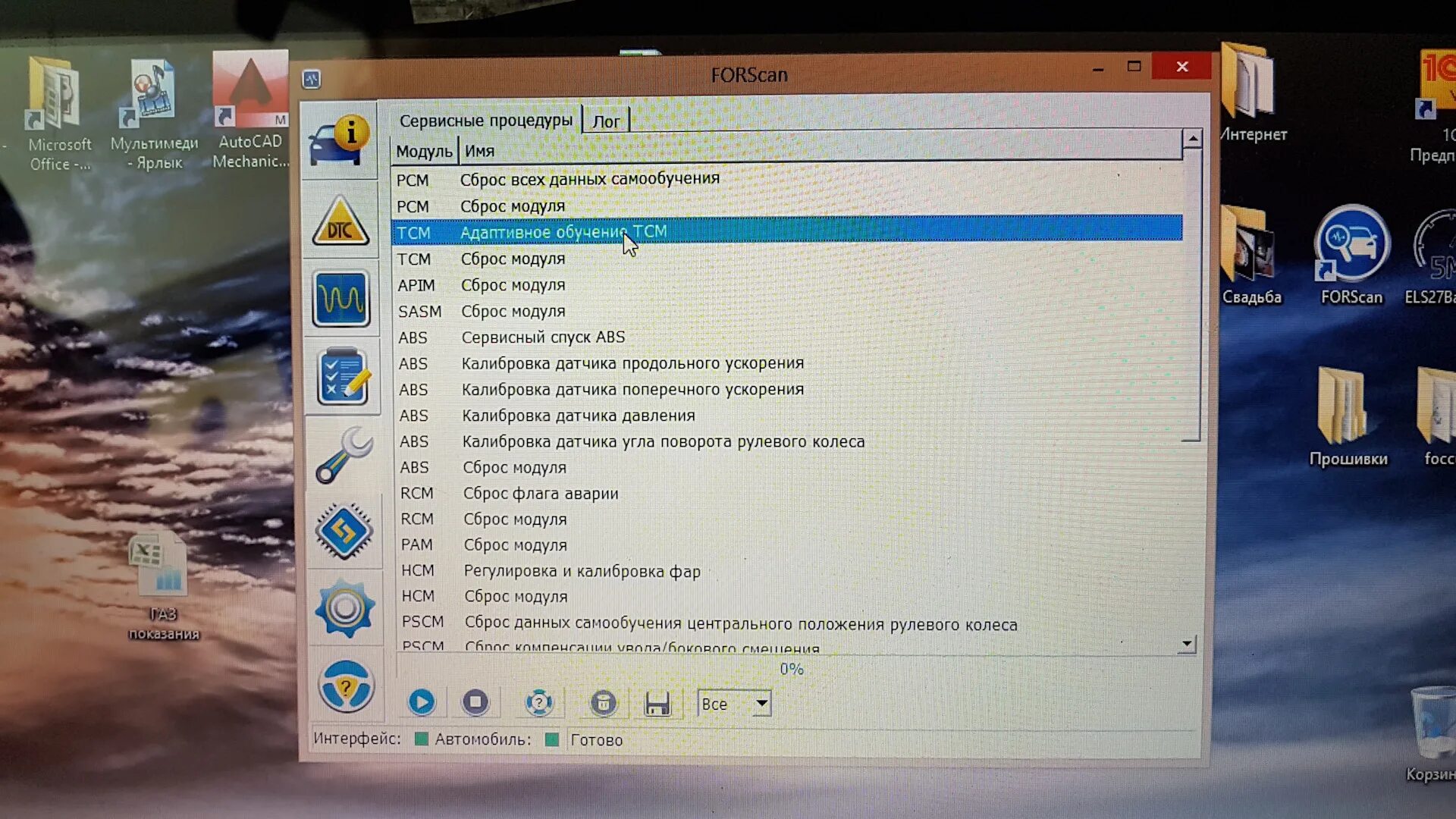Viewport: 1456px width, 819px height.
Task: Switch to the Сервисные процедуры tab
Action: click(x=485, y=121)
